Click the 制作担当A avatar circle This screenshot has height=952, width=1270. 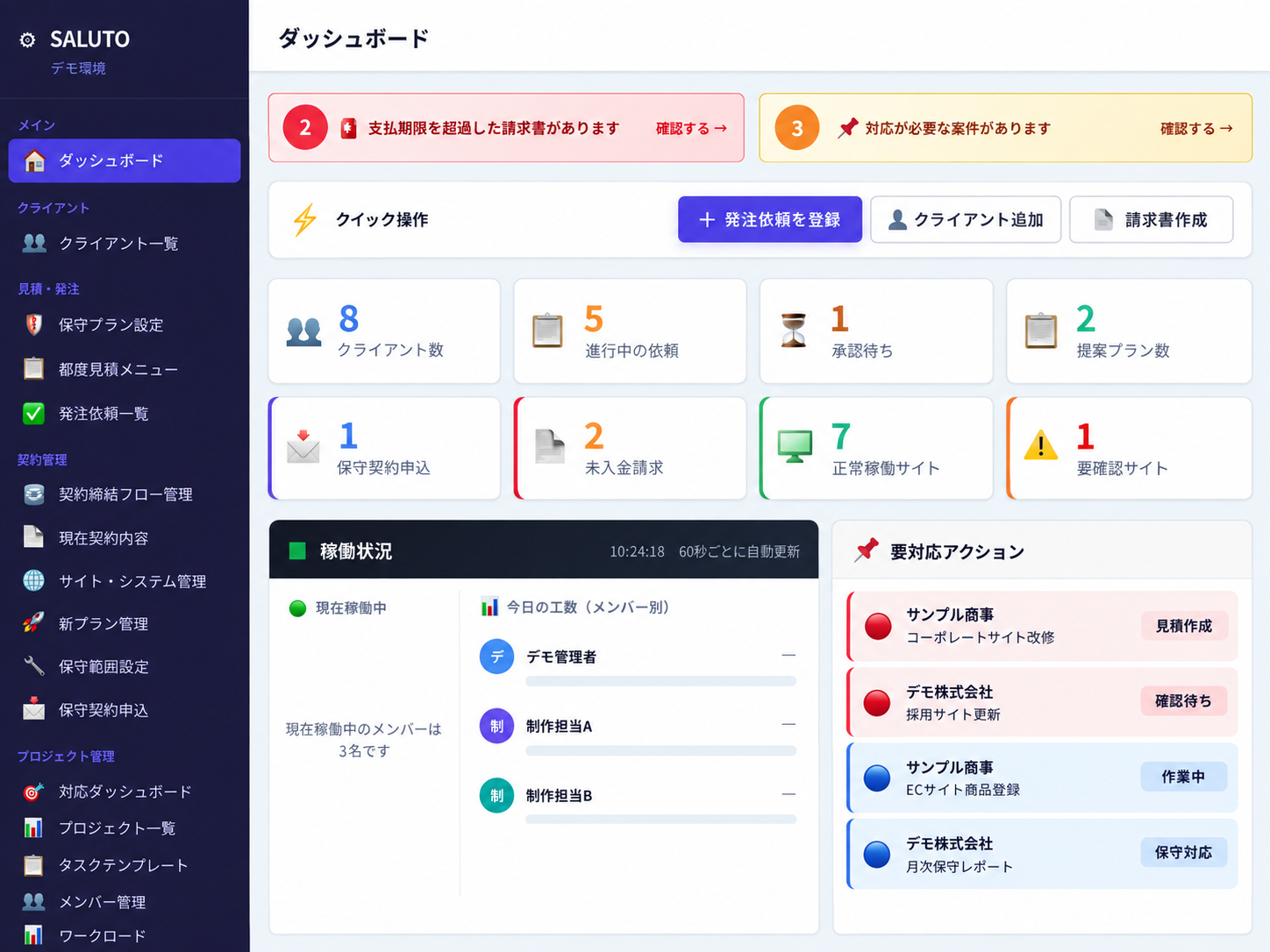point(496,726)
